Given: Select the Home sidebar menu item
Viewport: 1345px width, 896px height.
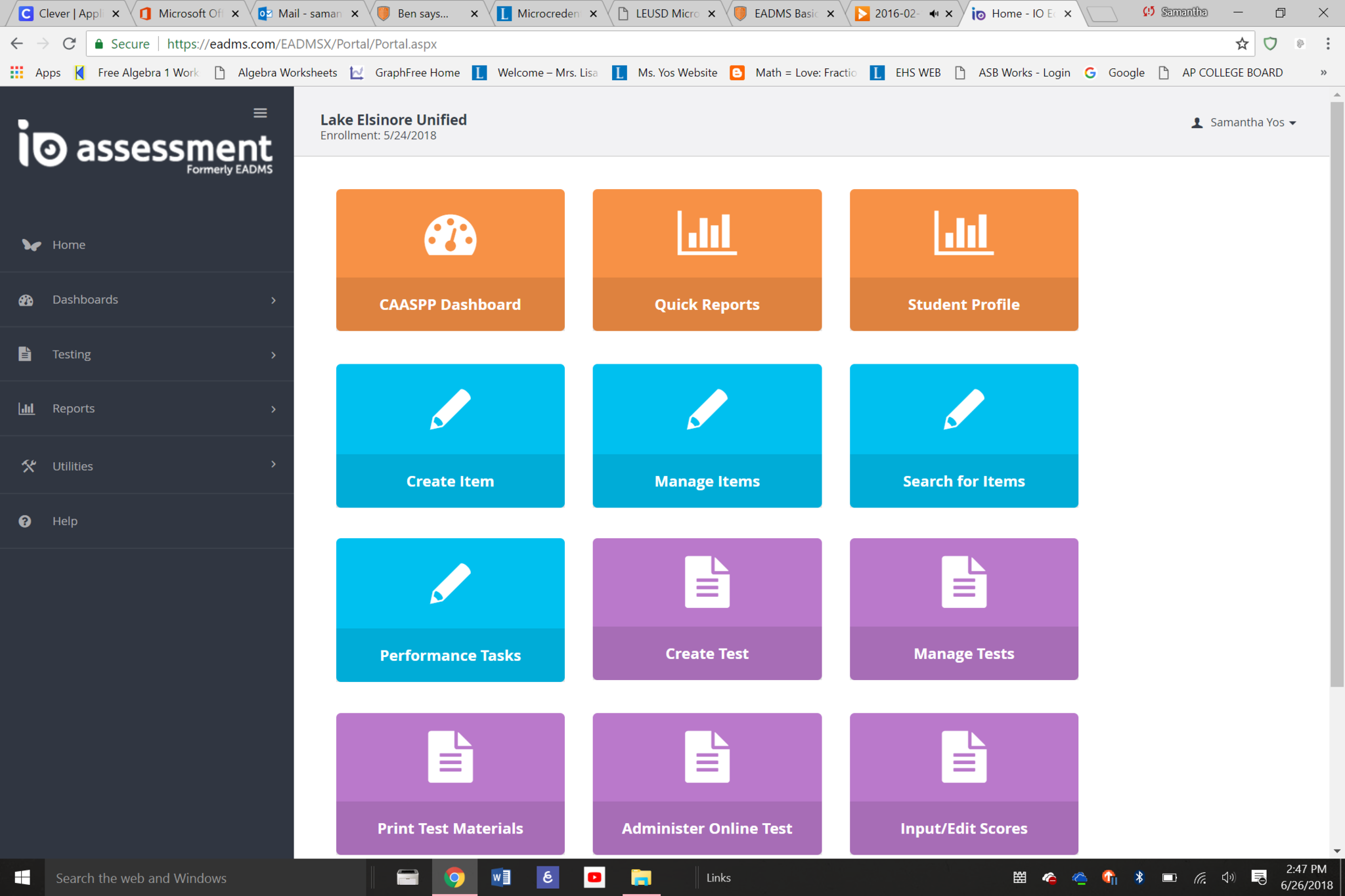Looking at the screenshot, I should click(x=68, y=245).
